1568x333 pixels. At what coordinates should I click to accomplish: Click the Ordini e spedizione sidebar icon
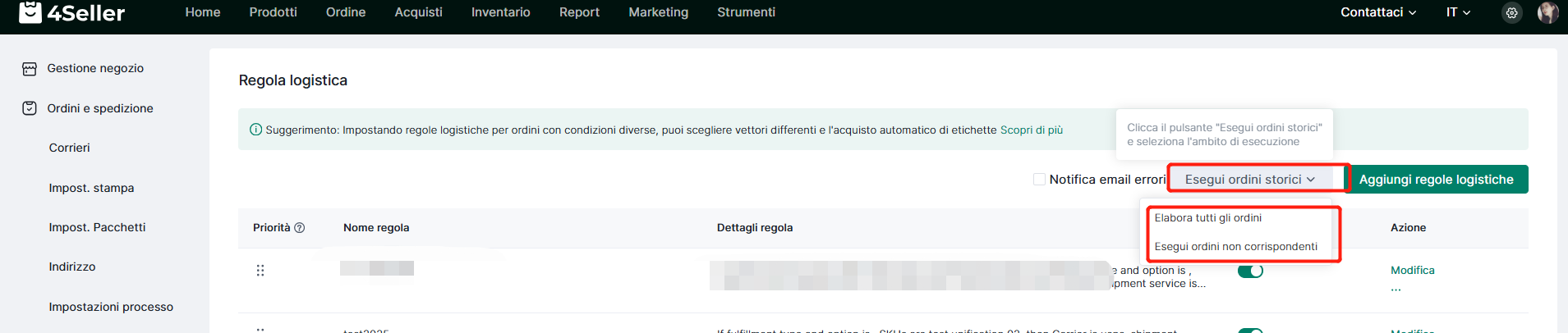pos(30,108)
